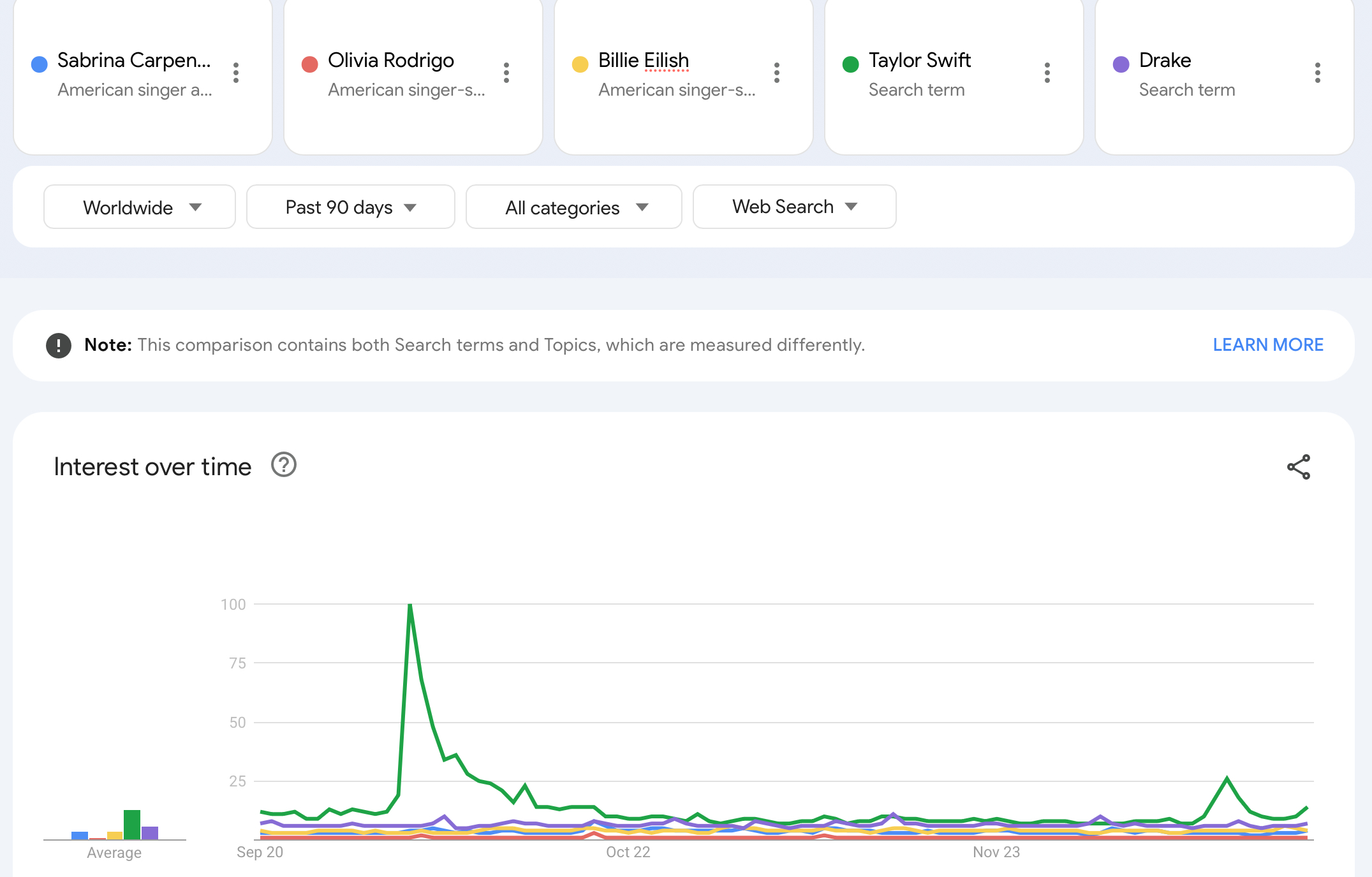Open Olivia Rodrigo card's three-dot menu
This screenshot has width=1372, height=877.
(506, 73)
